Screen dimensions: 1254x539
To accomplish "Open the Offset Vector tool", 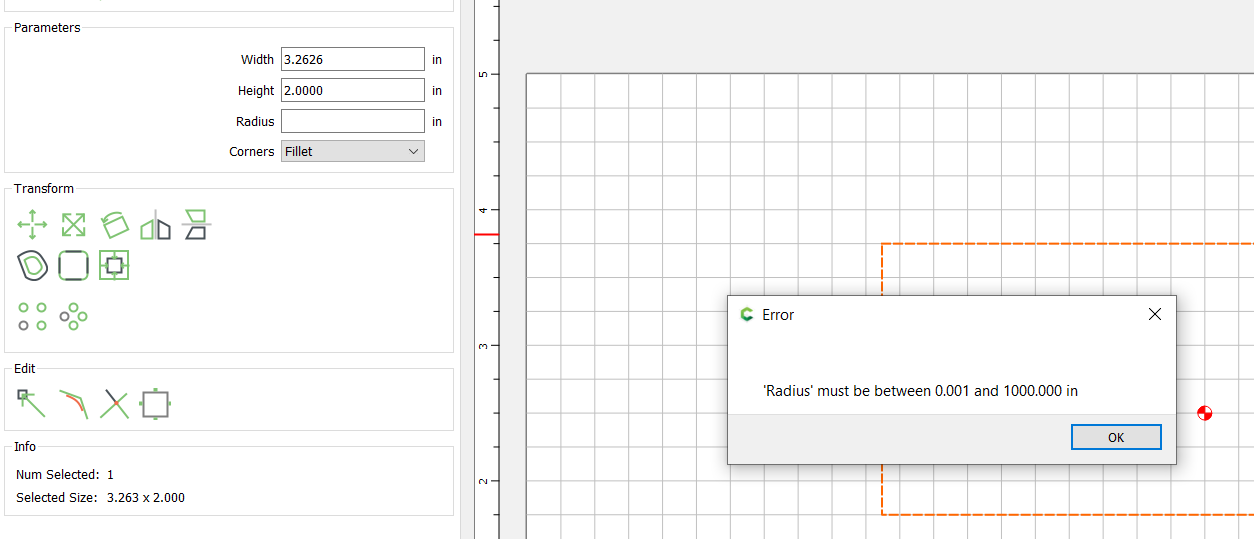I will click(x=32, y=265).
